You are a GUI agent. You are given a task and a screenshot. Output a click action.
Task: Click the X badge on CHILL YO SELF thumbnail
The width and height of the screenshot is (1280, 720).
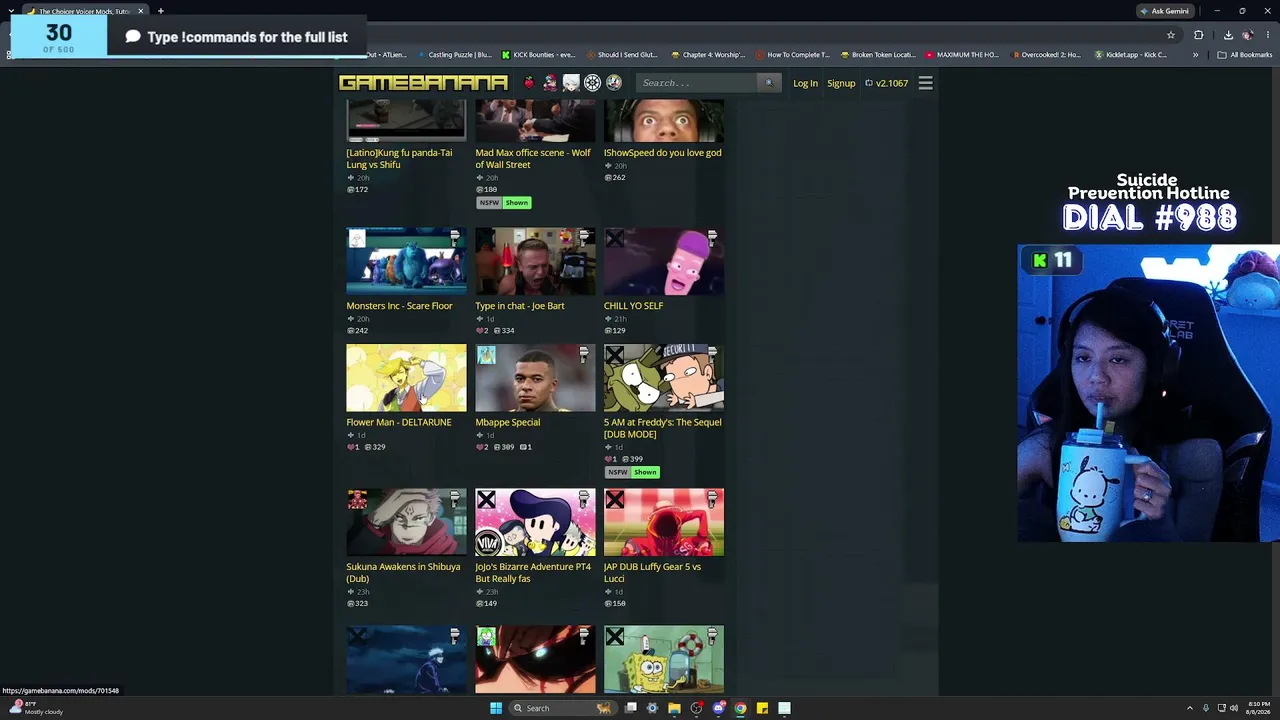(x=615, y=238)
